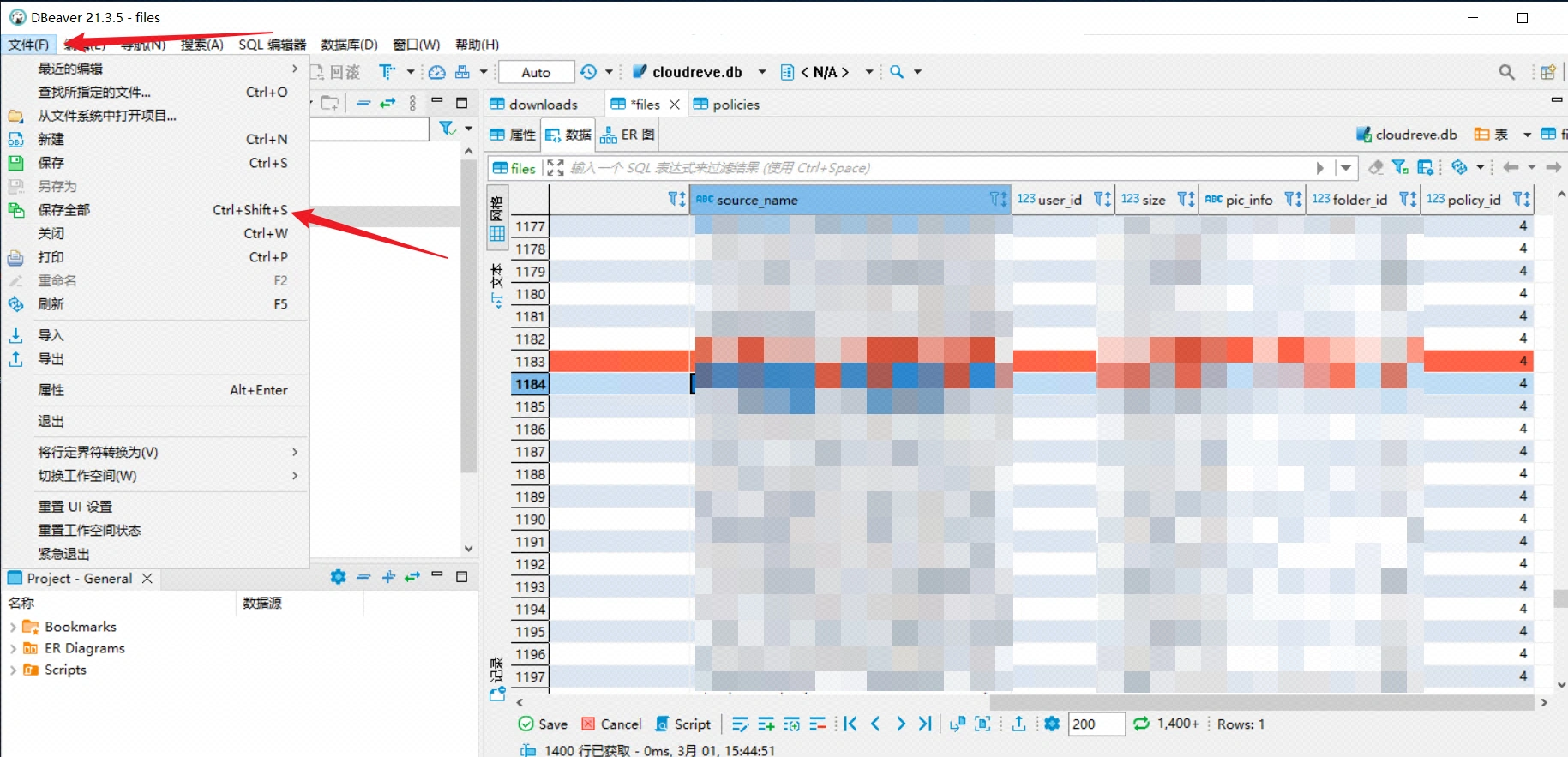Viewport: 1568px width, 757px height.
Task: Select 导出 in the File menu
Action: click(x=154, y=359)
